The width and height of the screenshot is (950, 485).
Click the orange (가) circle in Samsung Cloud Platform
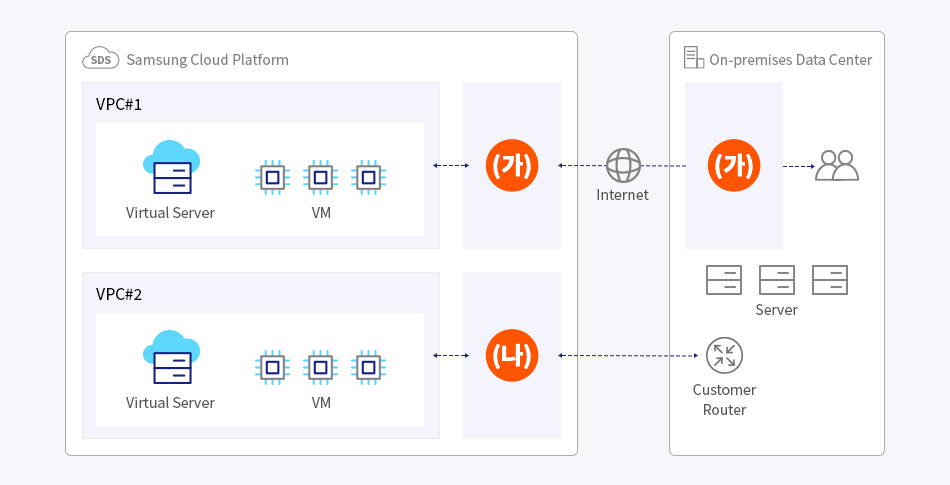click(511, 165)
